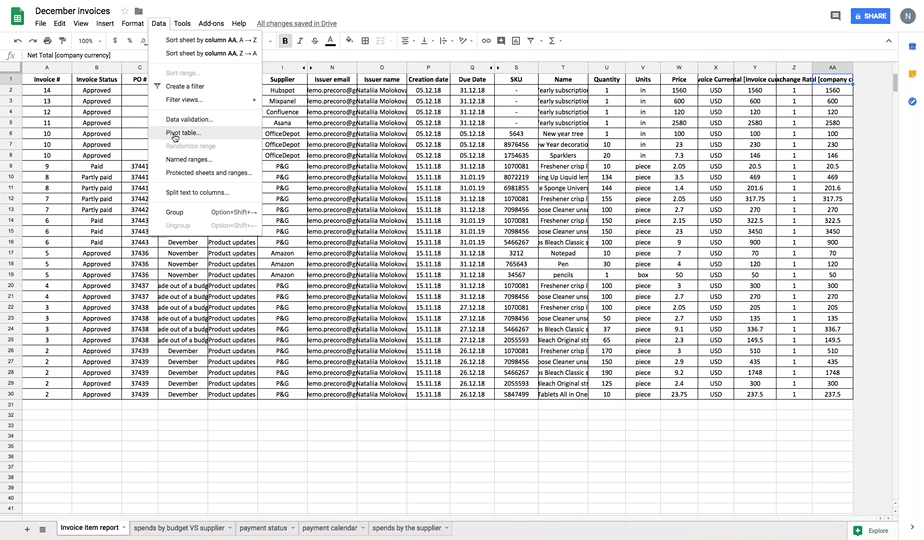Star the December invoices document
Screen dimensions: 924x540
(x=125, y=11)
